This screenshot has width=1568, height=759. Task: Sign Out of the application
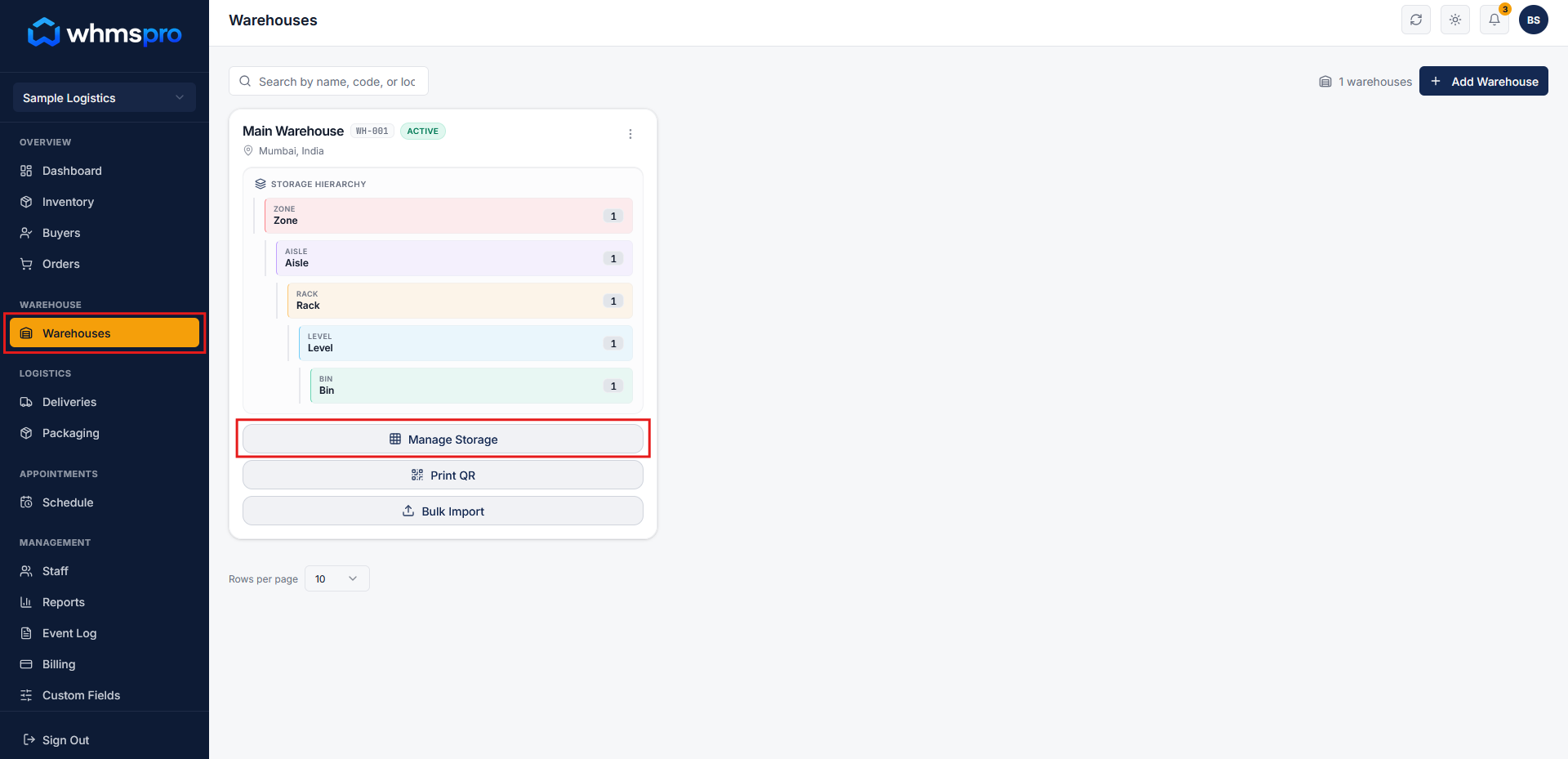click(105, 740)
